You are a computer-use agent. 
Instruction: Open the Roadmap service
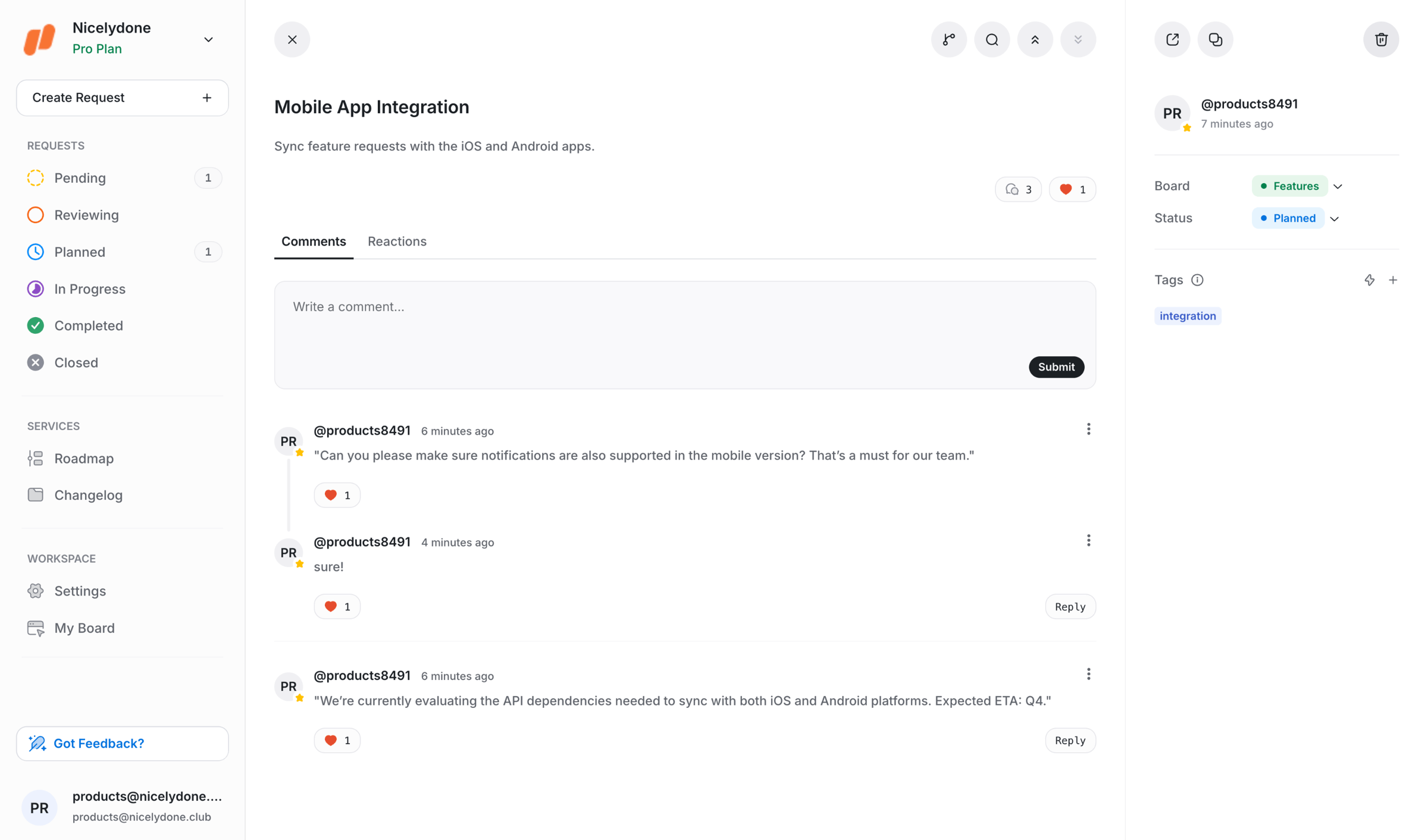click(123, 458)
